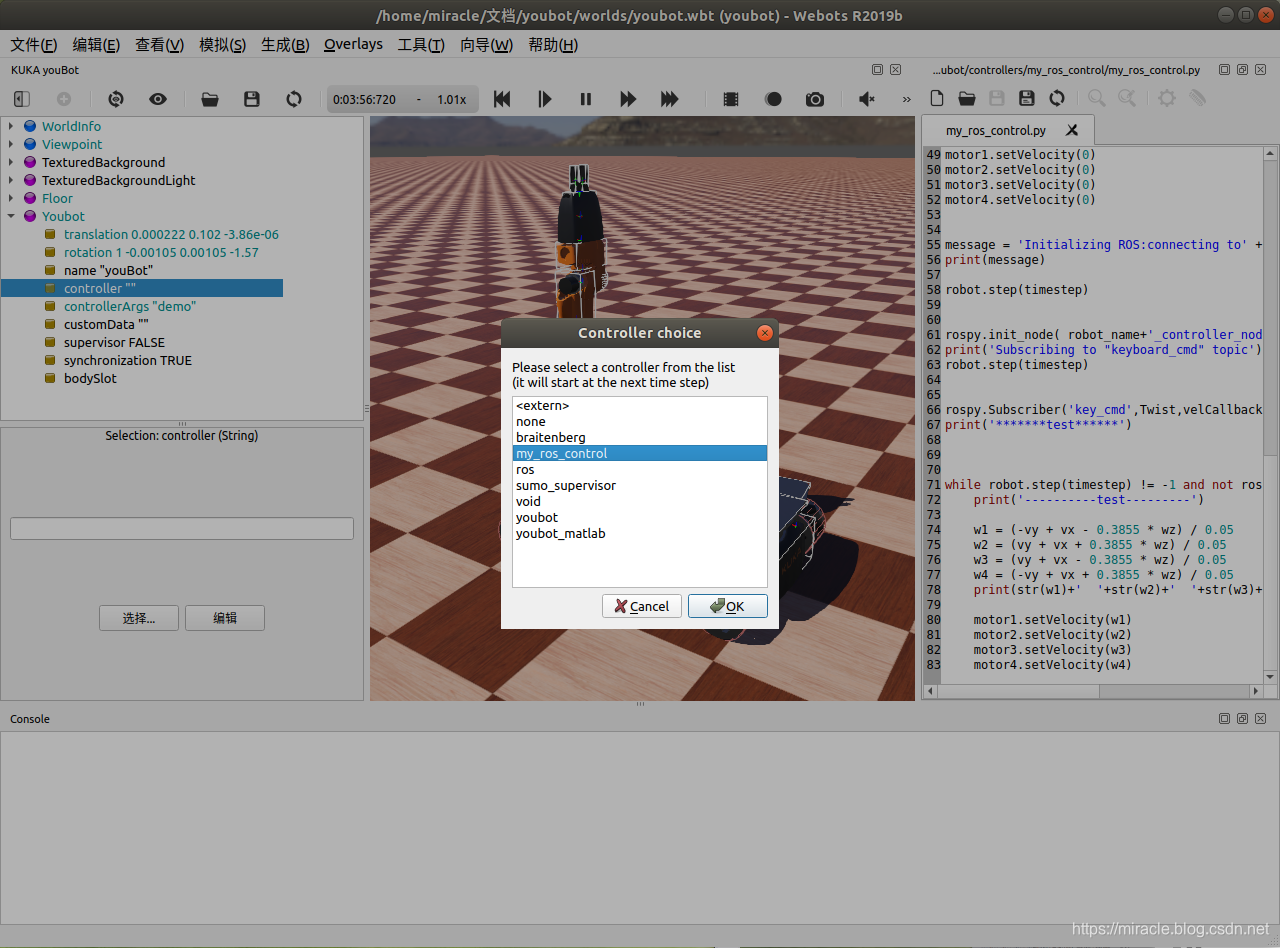The image size is (1280, 948).
Task: Open the 模拟(S) menu
Action: pyautogui.click(x=222, y=45)
